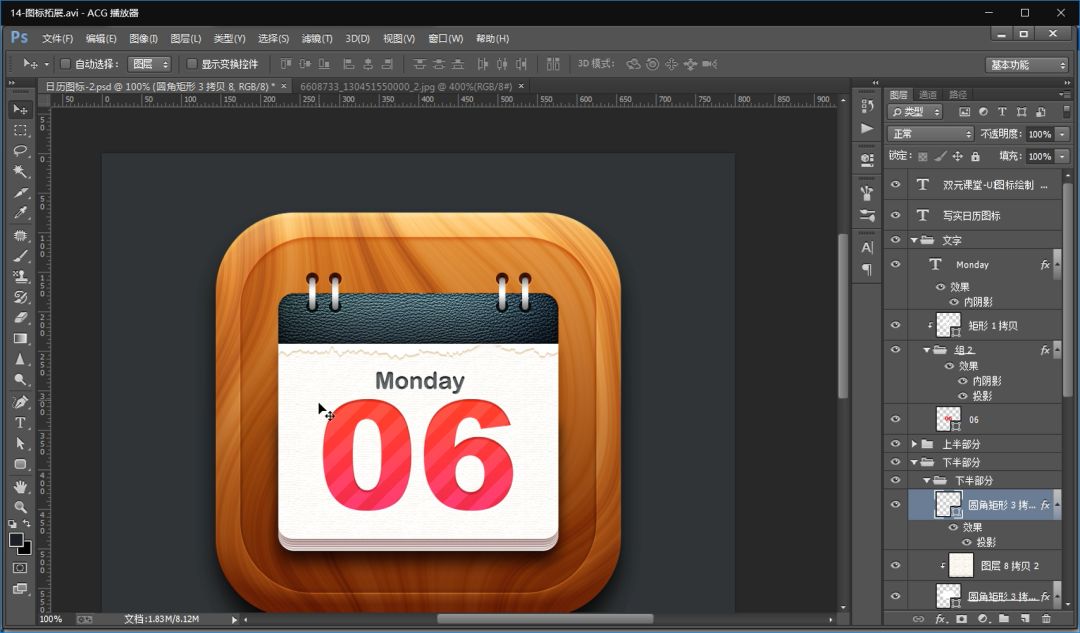Select the Pen tool
The width and height of the screenshot is (1080, 633).
coord(20,402)
